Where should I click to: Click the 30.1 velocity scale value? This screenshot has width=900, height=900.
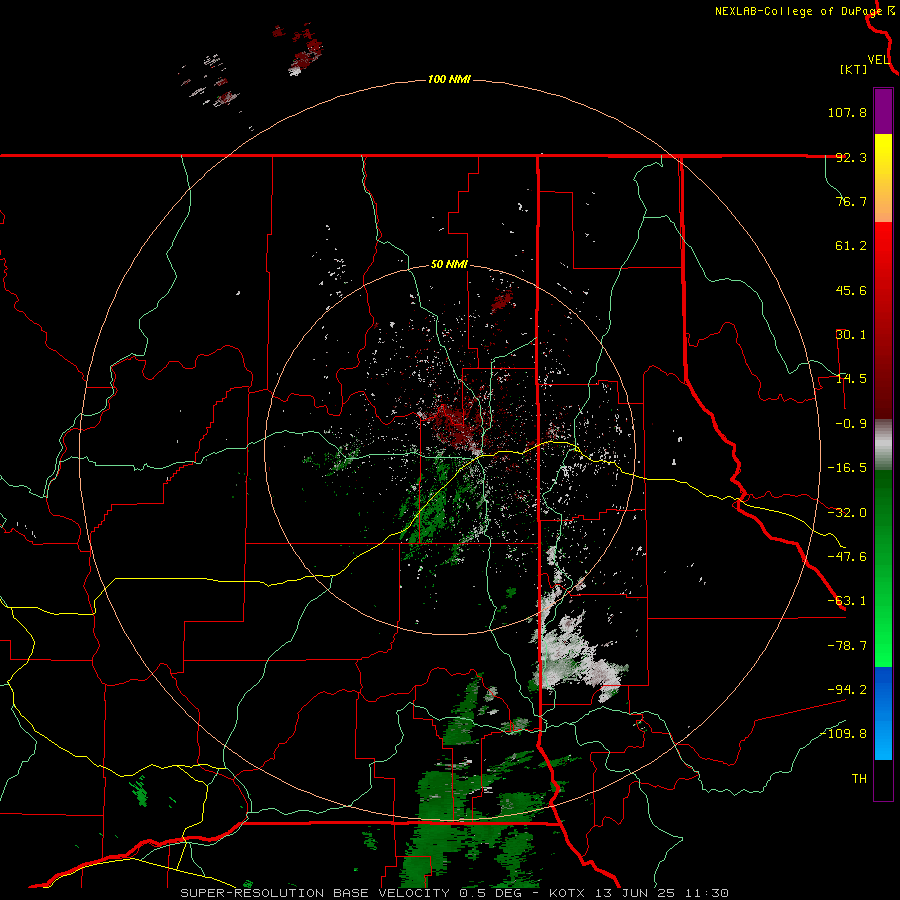pyautogui.click(x=851, y=335)
